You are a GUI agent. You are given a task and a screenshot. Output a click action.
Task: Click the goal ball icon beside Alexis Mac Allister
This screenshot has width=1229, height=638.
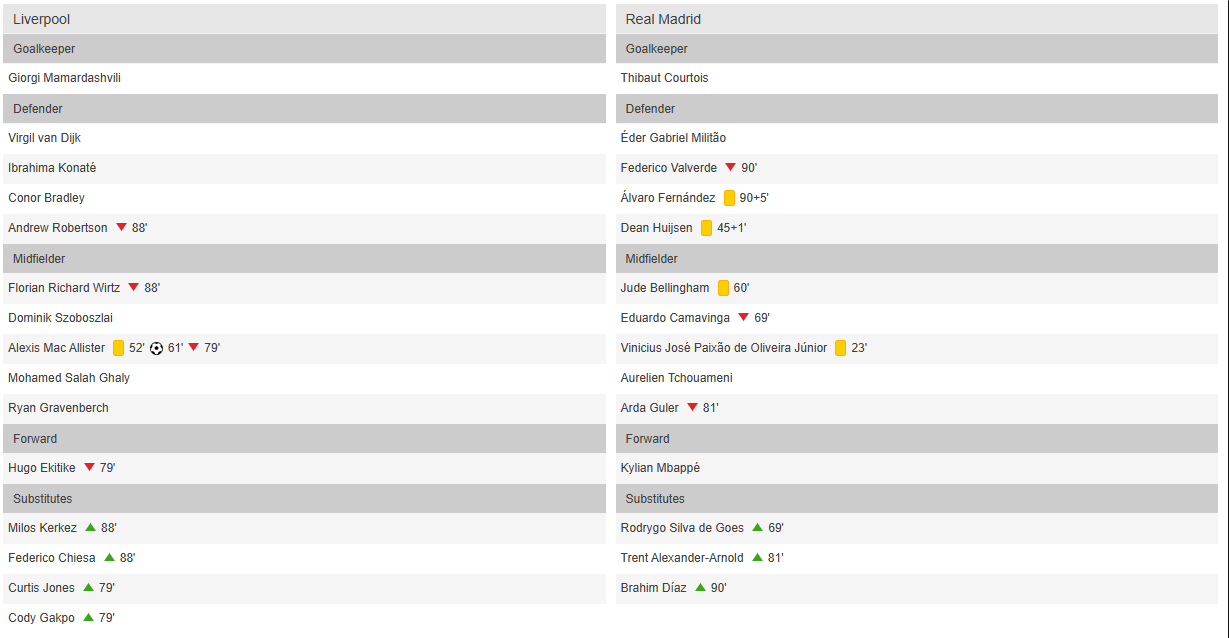pos(156,348)
